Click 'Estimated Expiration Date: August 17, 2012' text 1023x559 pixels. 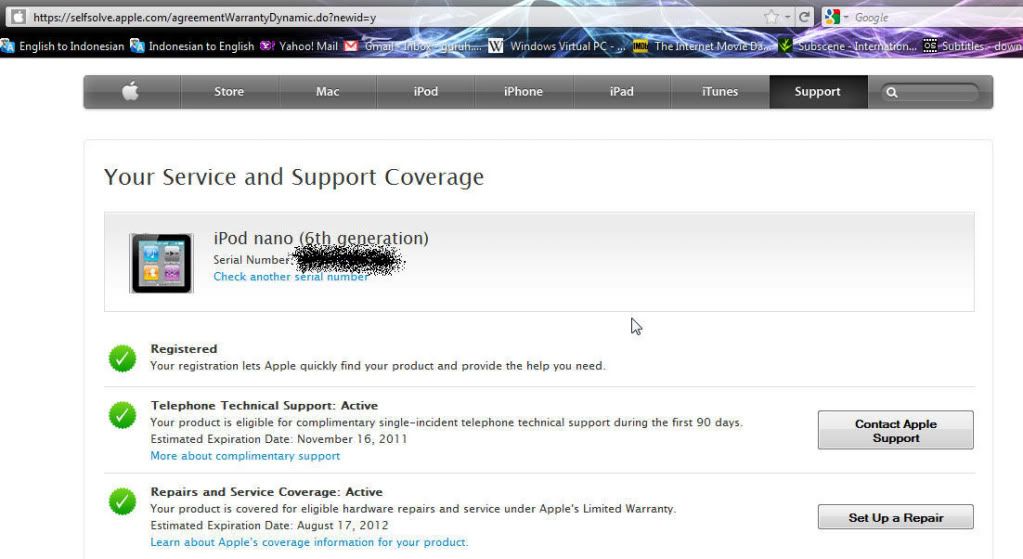(269, 525)
